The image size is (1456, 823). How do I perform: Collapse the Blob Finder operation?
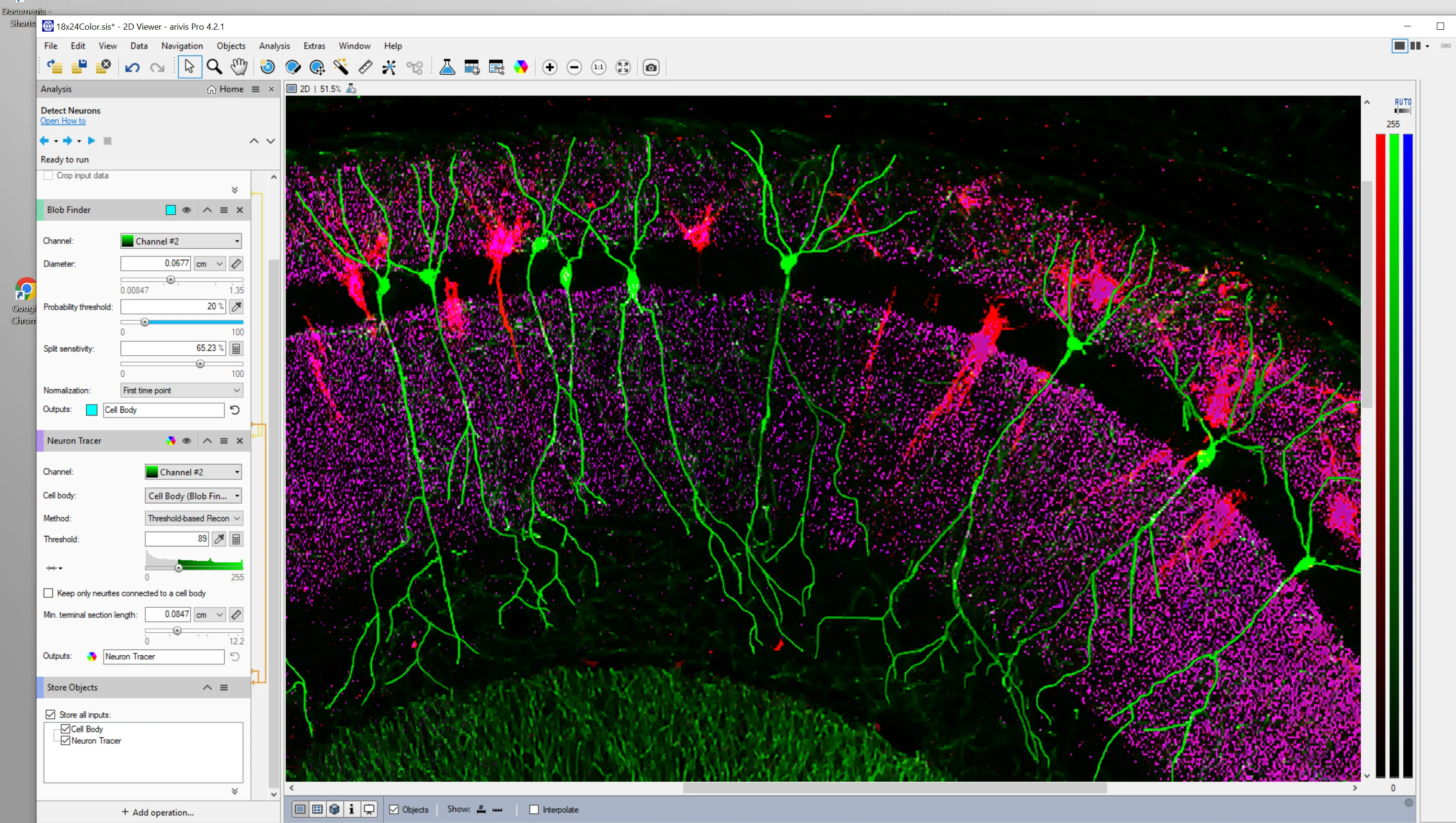pos(207,210)
